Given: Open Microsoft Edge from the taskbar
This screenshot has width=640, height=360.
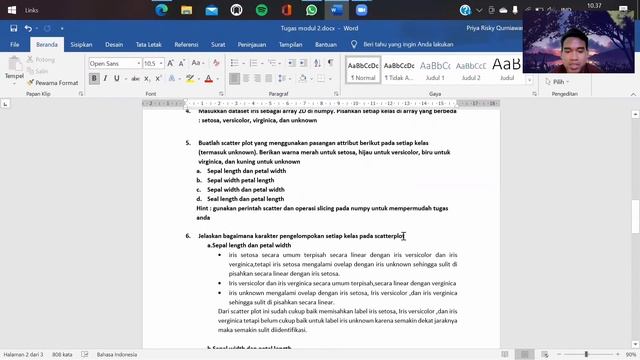Looking at the screenshot, I should point(162,10).
